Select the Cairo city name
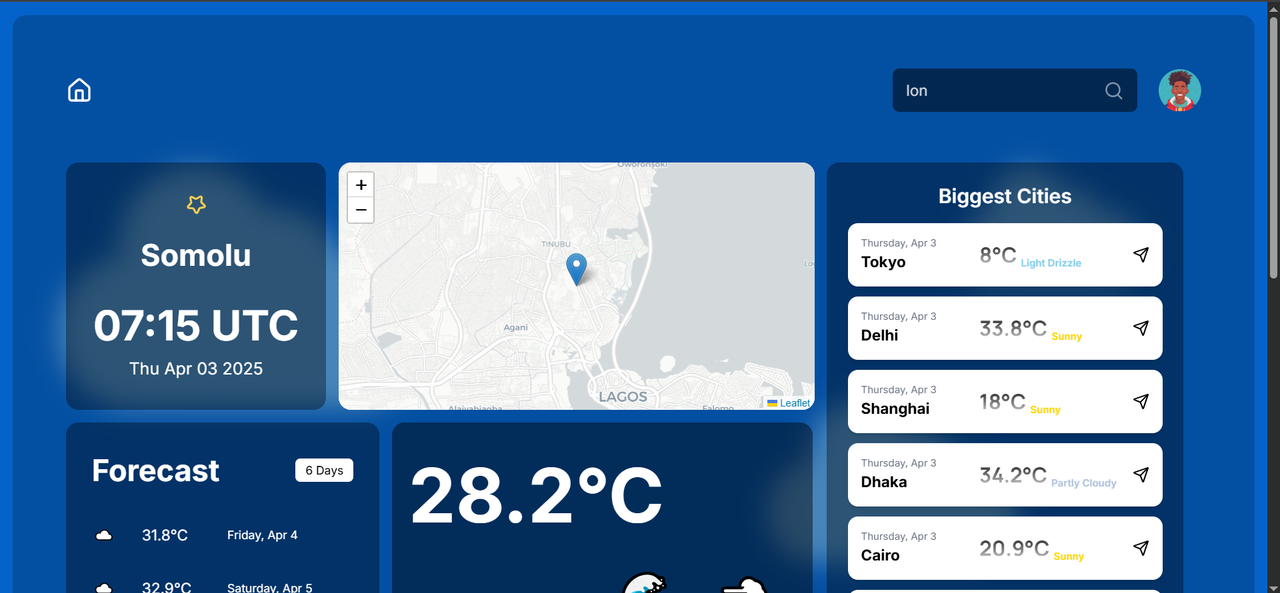The width and height of the screenshot is (1280, 593). [x=880, y=555]
